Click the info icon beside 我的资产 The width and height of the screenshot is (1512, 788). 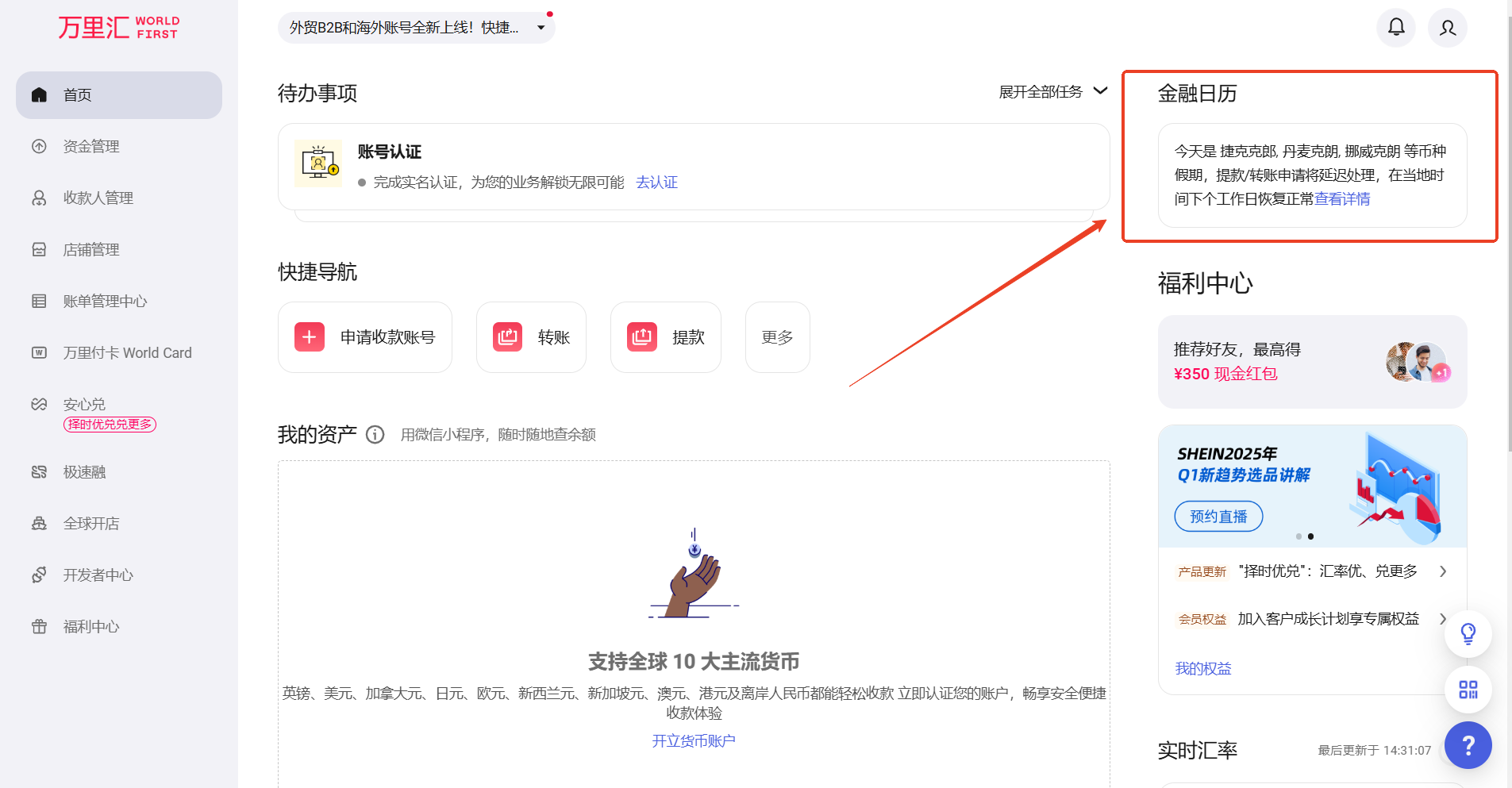(x=375, y=435)
